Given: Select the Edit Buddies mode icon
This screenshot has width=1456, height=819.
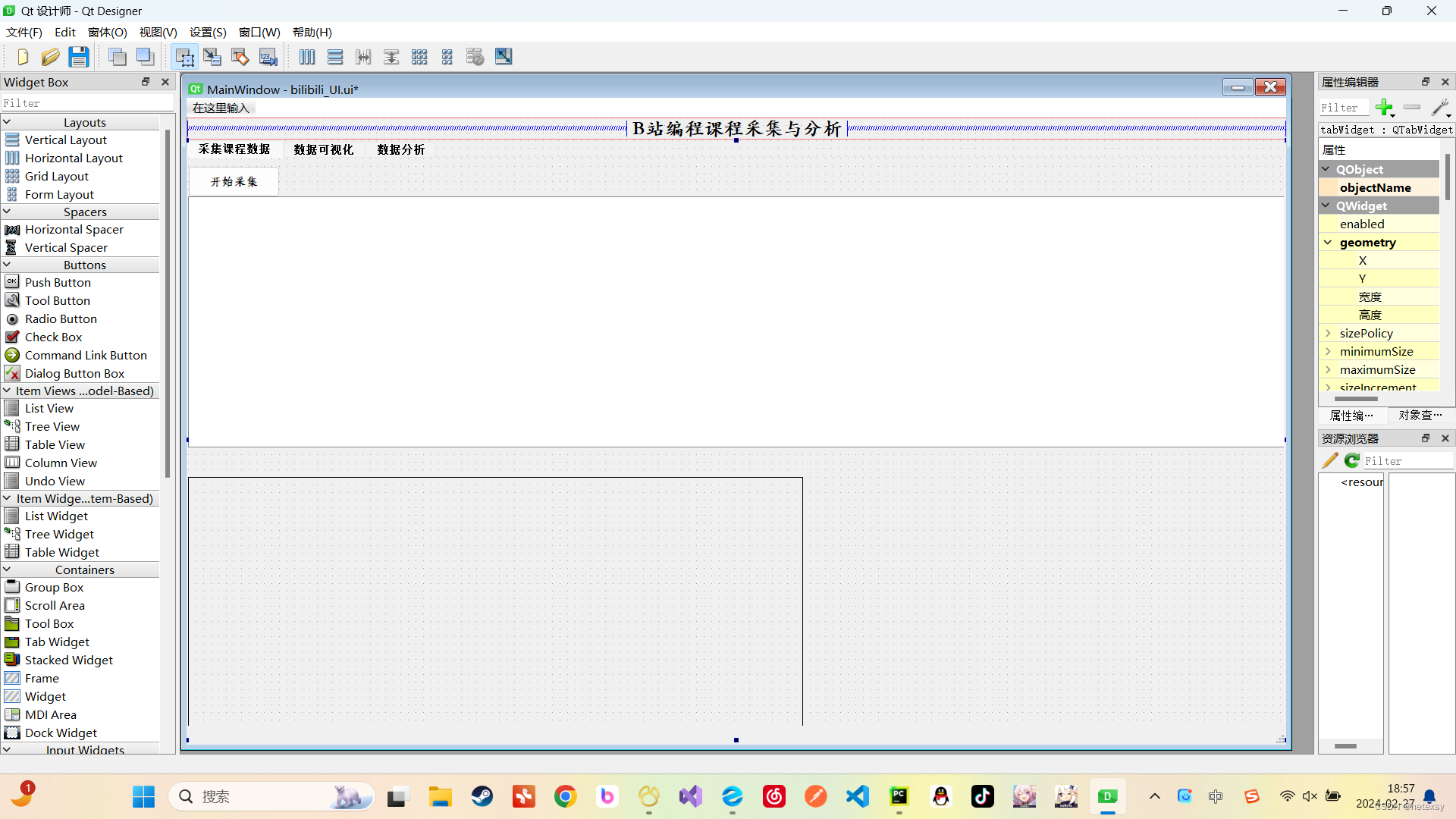Looking at the screenshot, I should 240,57.
